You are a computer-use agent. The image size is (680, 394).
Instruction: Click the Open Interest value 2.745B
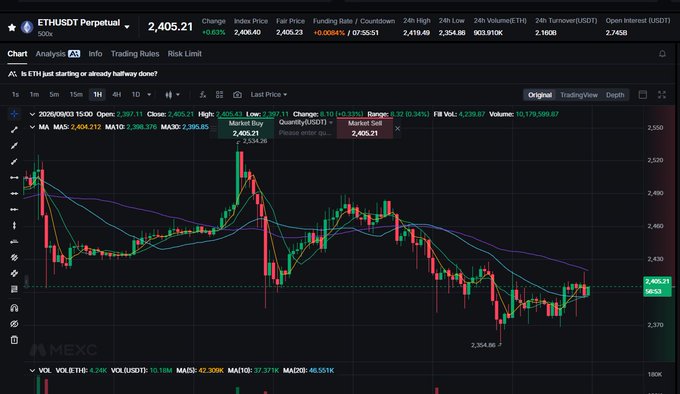pyautogui.click(x=616, y=33)
